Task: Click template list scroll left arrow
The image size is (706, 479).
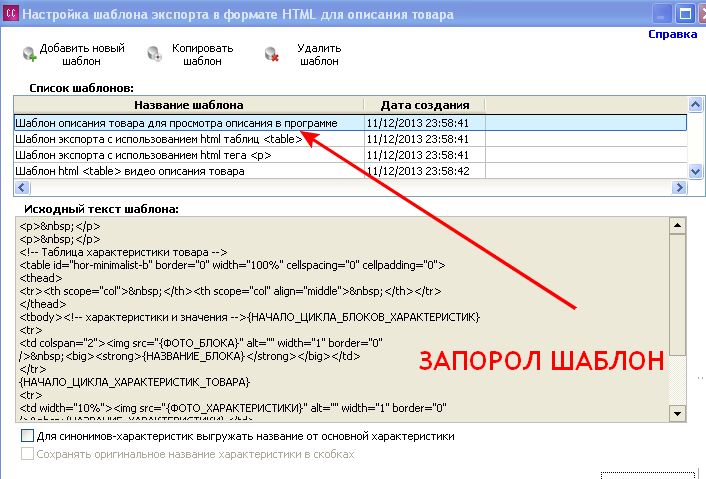Action: click(22, 187)
